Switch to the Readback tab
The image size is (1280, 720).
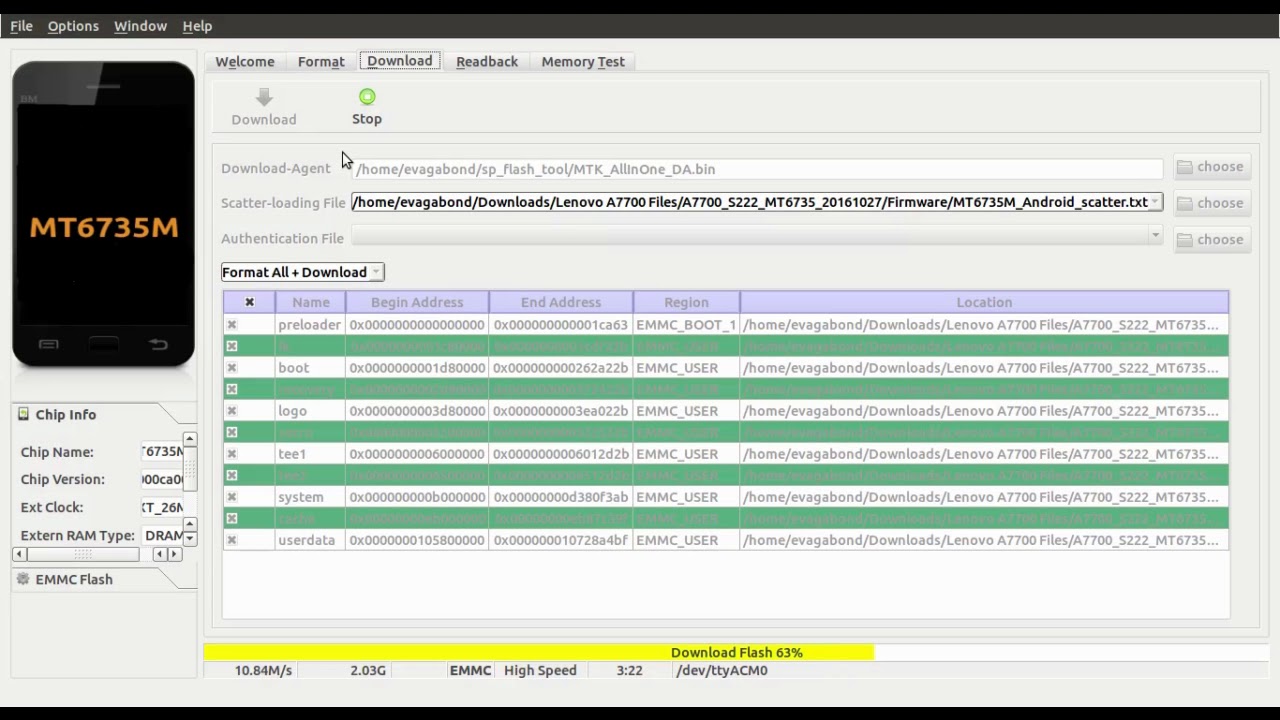pos(487,62)
